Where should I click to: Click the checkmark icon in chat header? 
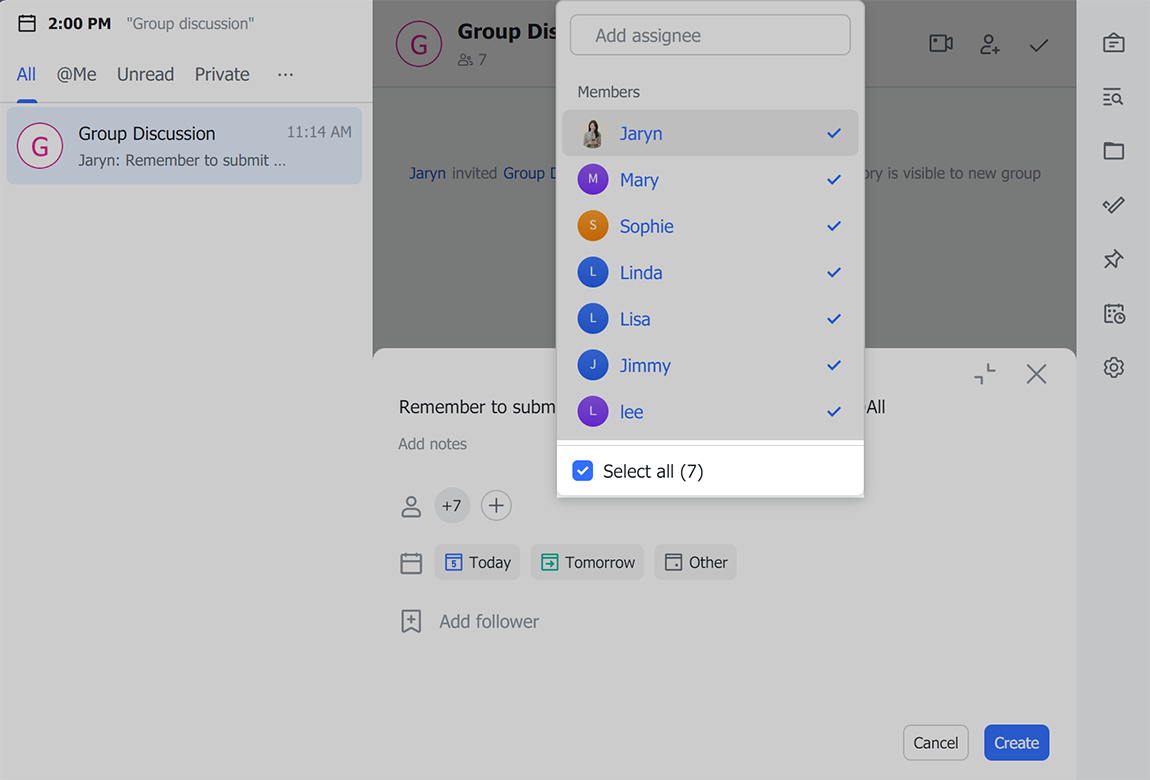pyautogui.click(x=1039, y=45)
